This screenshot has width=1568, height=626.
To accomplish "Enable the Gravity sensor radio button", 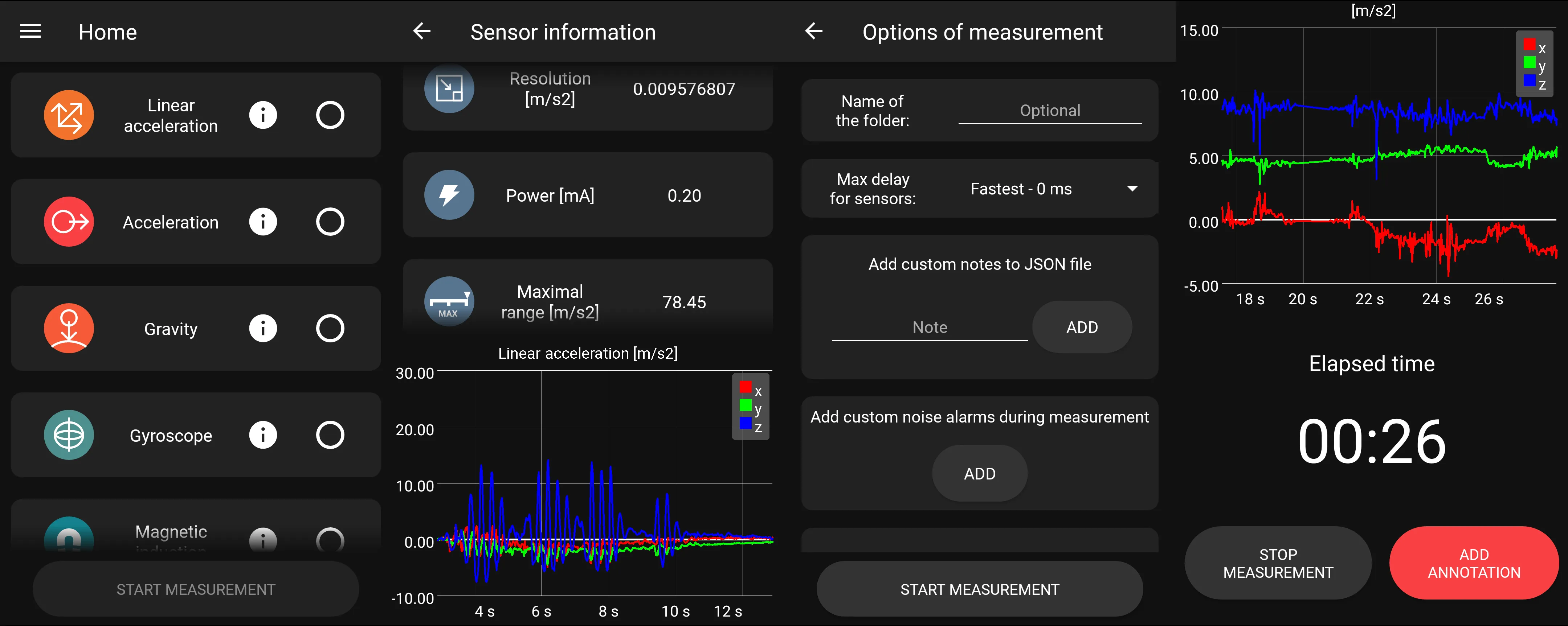I will [330, 329].
